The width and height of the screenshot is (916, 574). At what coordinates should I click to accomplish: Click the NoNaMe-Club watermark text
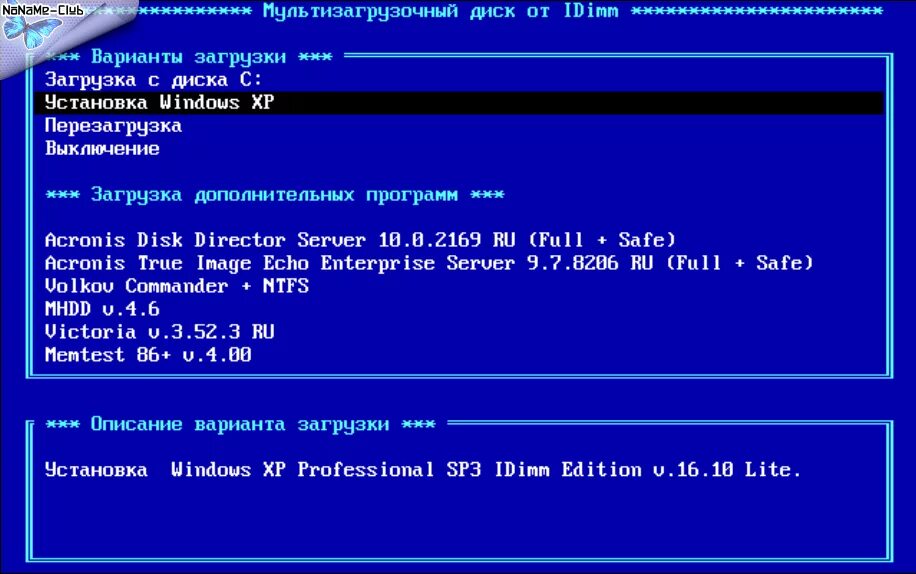(43, 10)
